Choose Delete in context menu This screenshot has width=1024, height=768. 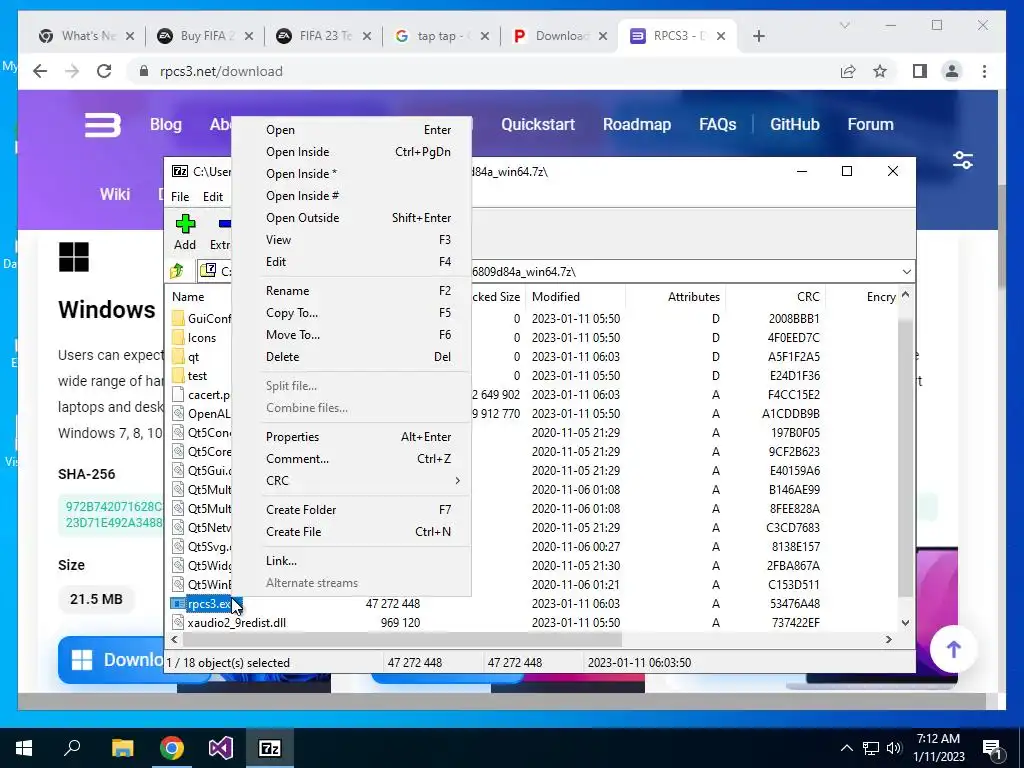351,357
